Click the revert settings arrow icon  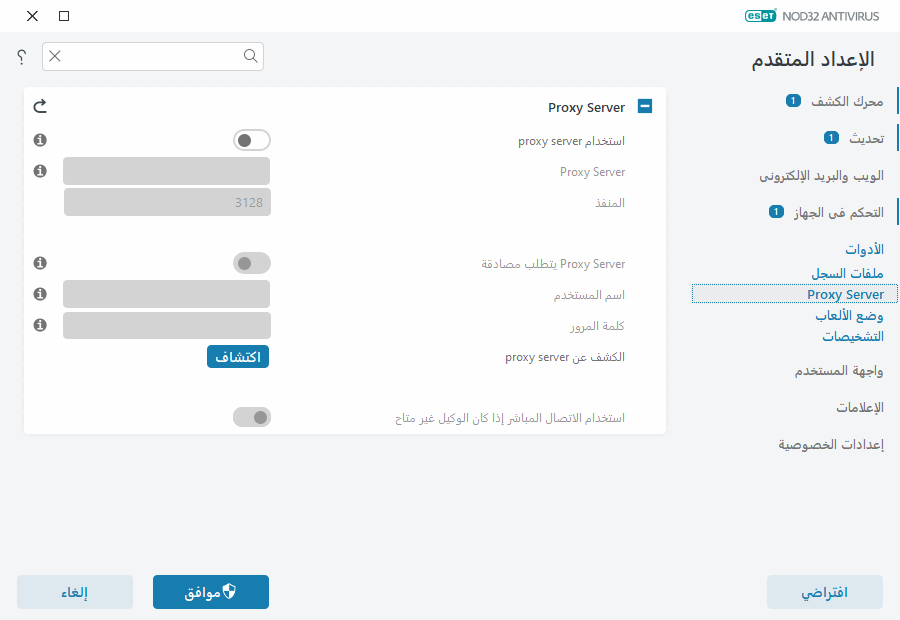(x=40, y=105)
